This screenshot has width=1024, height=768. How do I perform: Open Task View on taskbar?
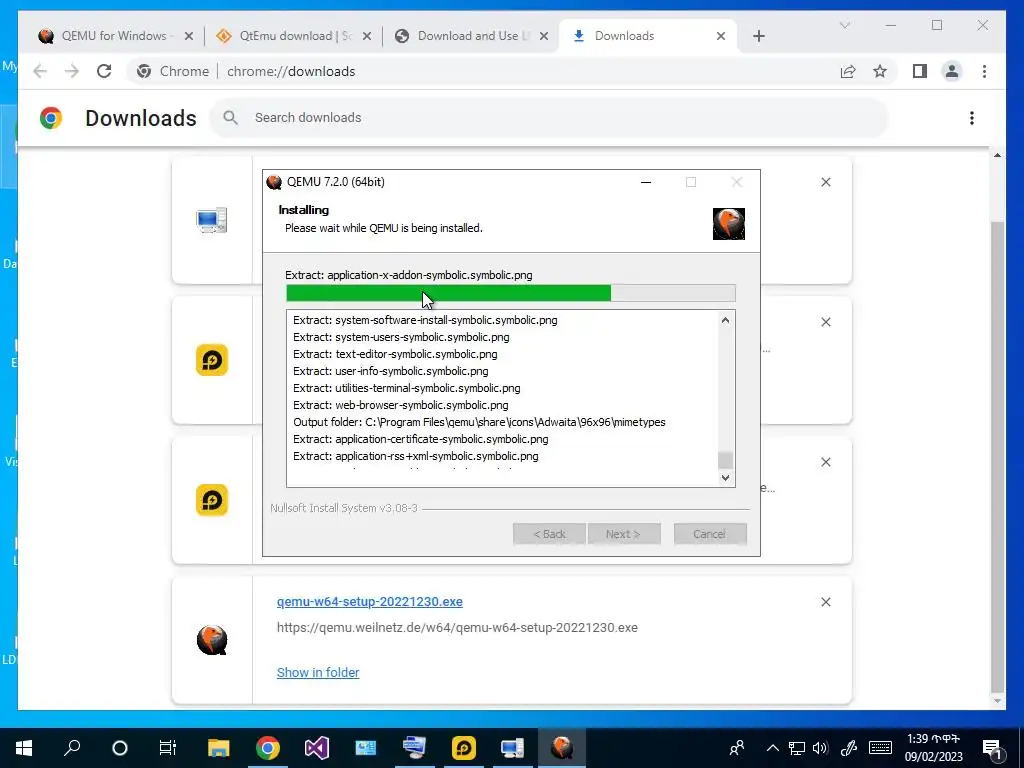pyautogui.click(x=168, y=748)
